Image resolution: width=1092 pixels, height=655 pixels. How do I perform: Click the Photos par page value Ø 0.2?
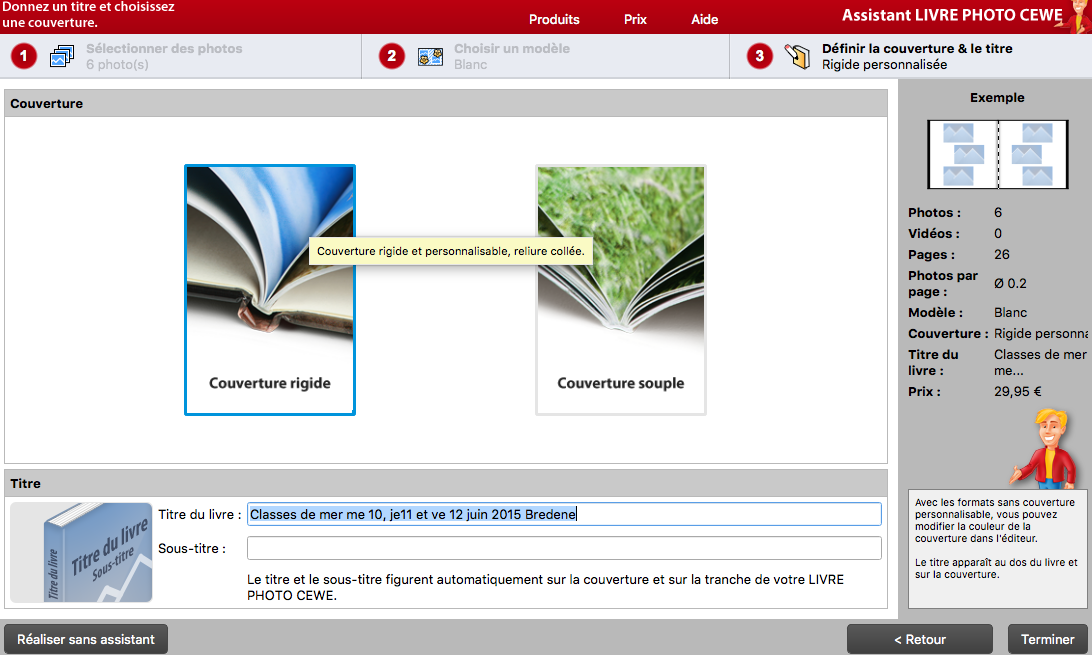click(1010, 283)
